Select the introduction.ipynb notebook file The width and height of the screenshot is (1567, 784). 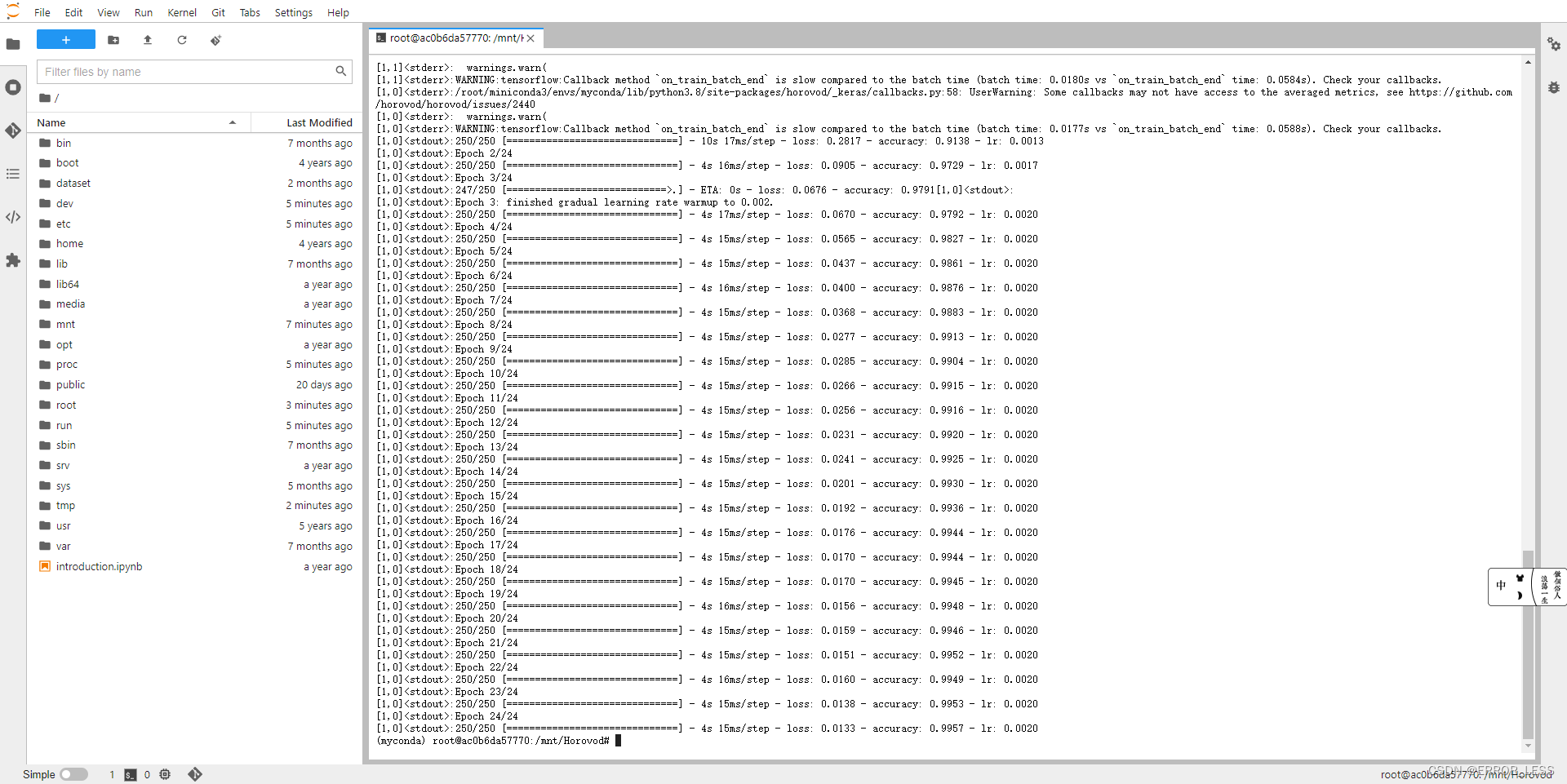[x=196, y=566]
